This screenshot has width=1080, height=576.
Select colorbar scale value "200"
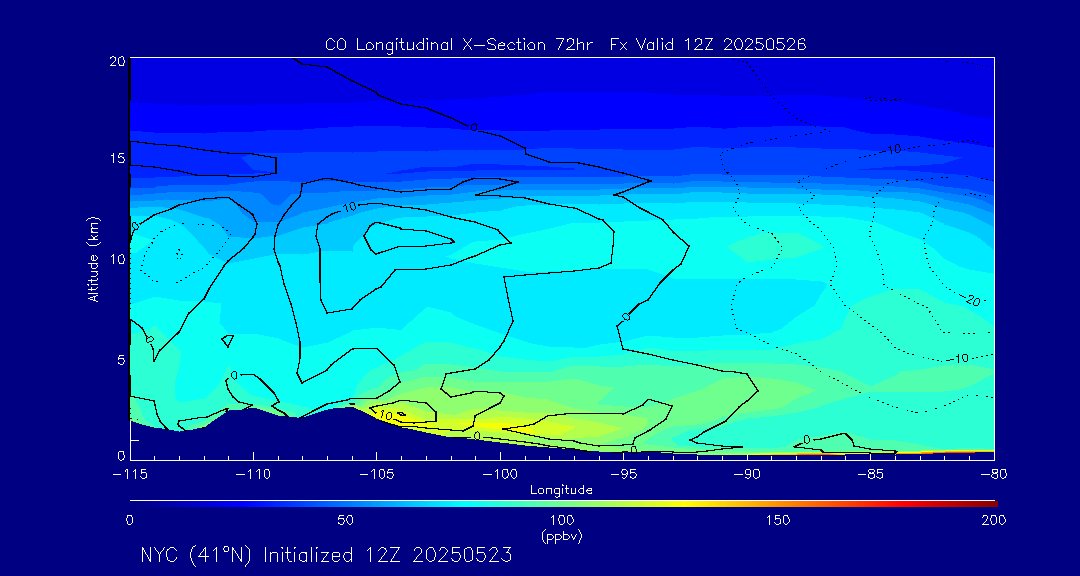[x=995, y=520]
